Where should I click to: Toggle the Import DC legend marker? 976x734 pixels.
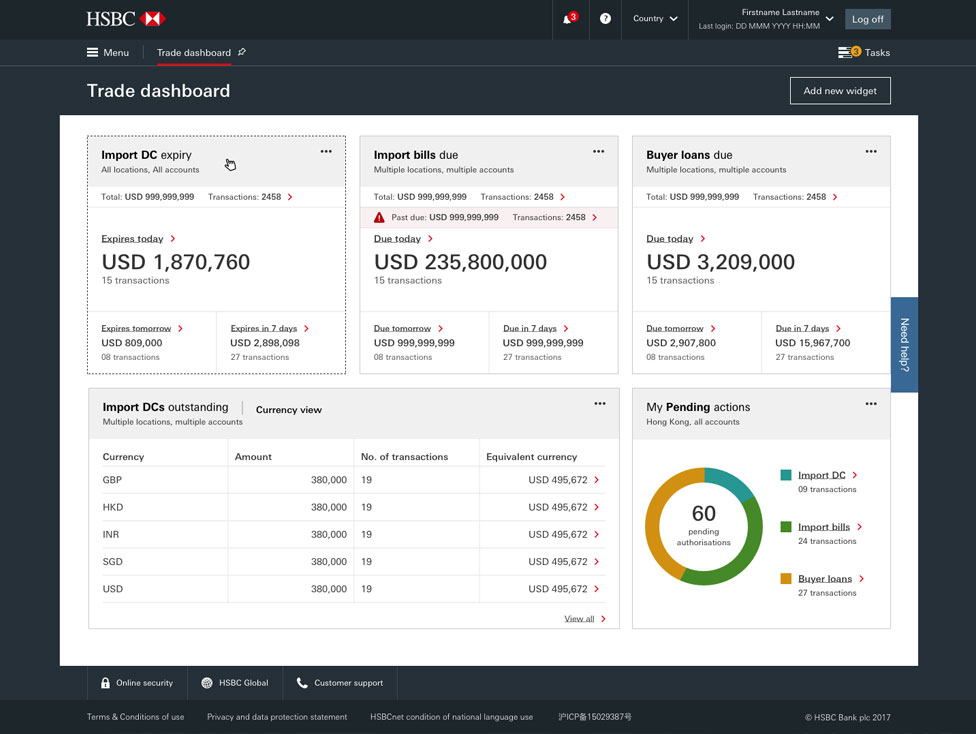click(786, 474)
